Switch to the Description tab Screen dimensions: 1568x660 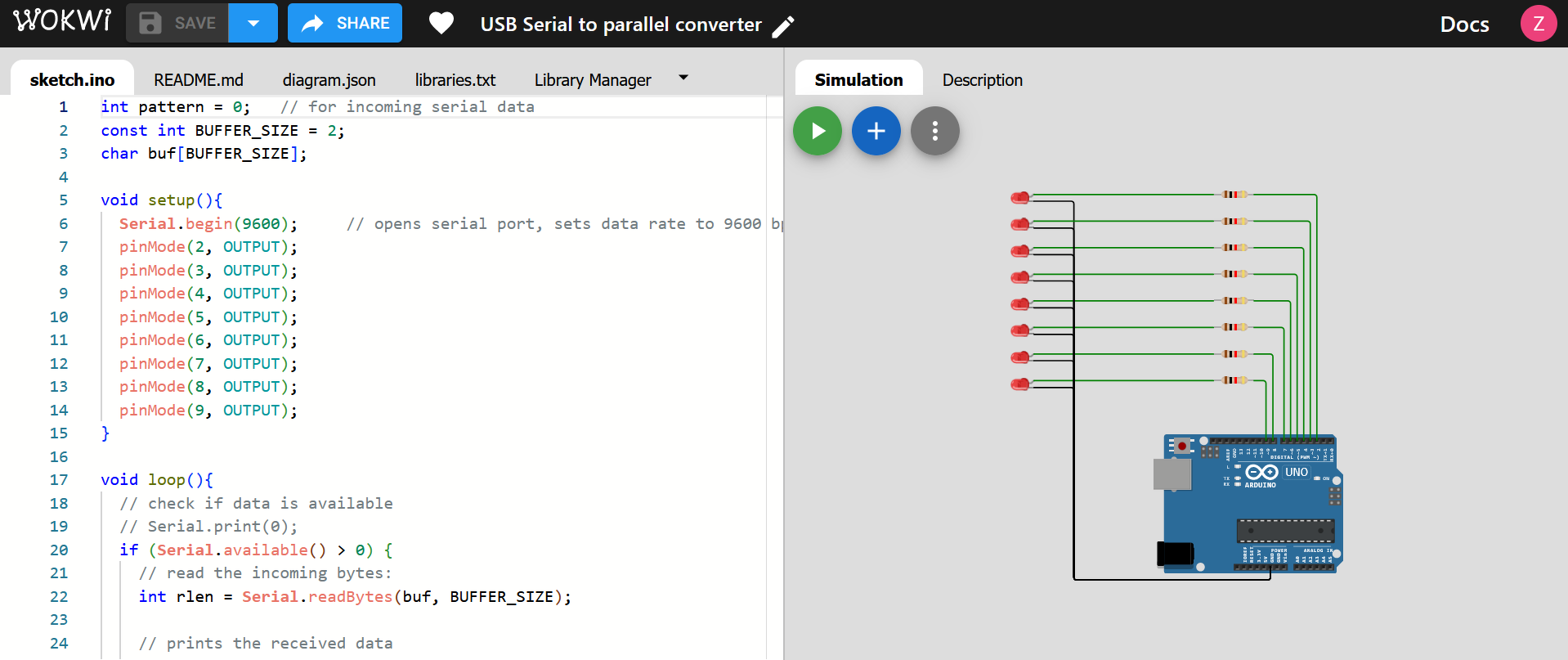982,80
